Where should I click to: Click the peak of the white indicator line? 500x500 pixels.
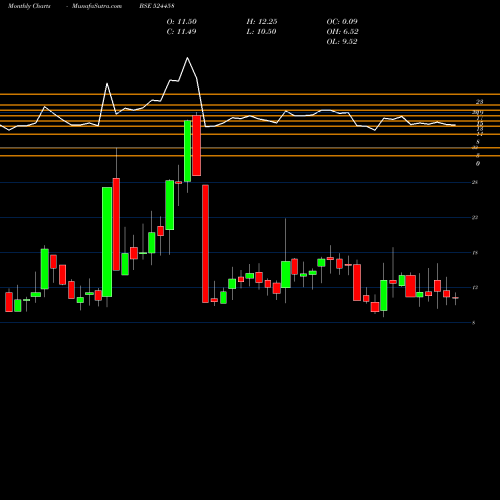(x=187, y=58)
